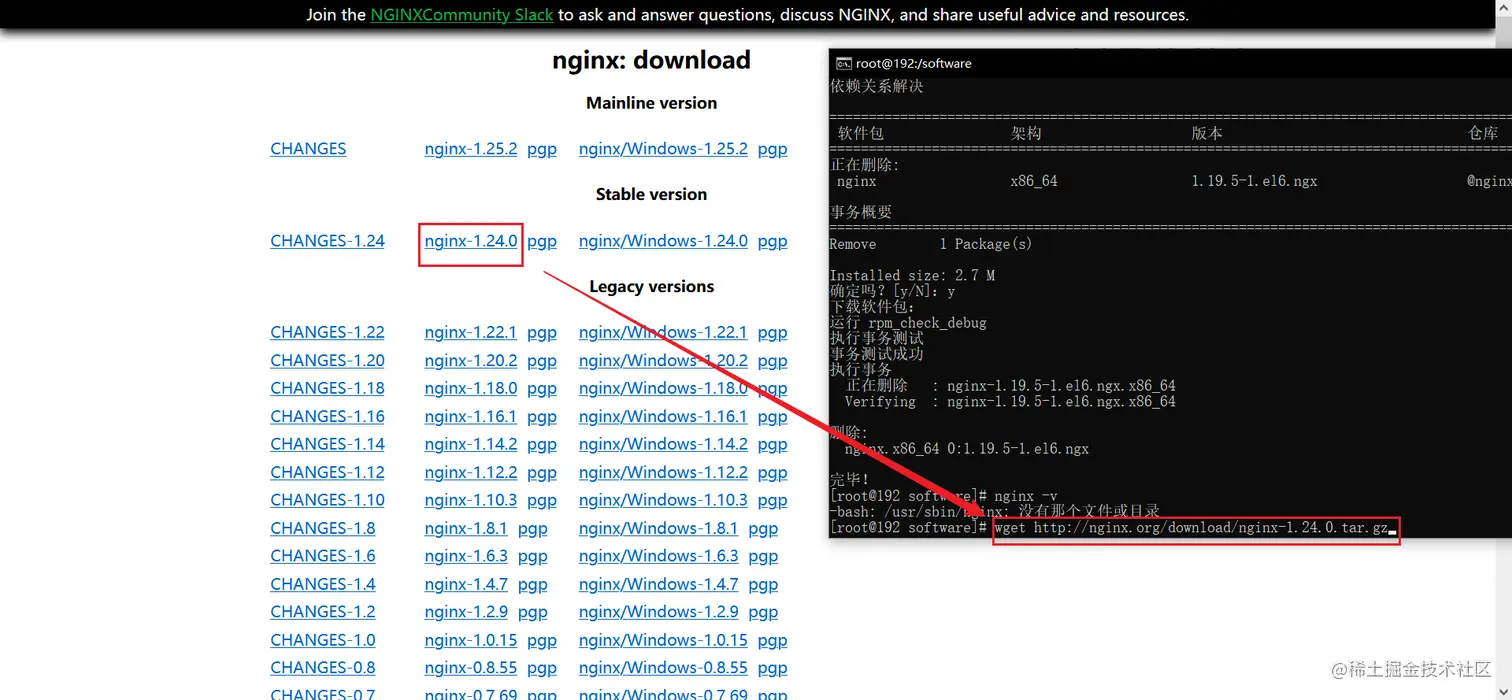Click the pgp link for nginx/Windows-1.24.0
1512x700 pixels.
pos(772,241)
